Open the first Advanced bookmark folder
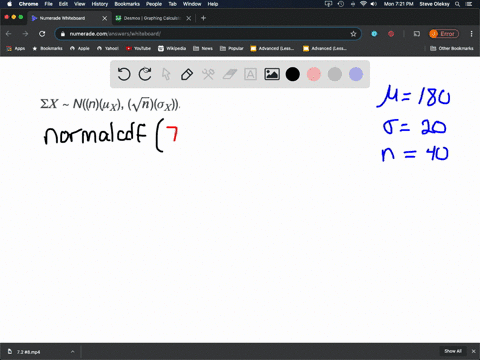The width and height of the screenshot is (480, 360). coord(272,48)
